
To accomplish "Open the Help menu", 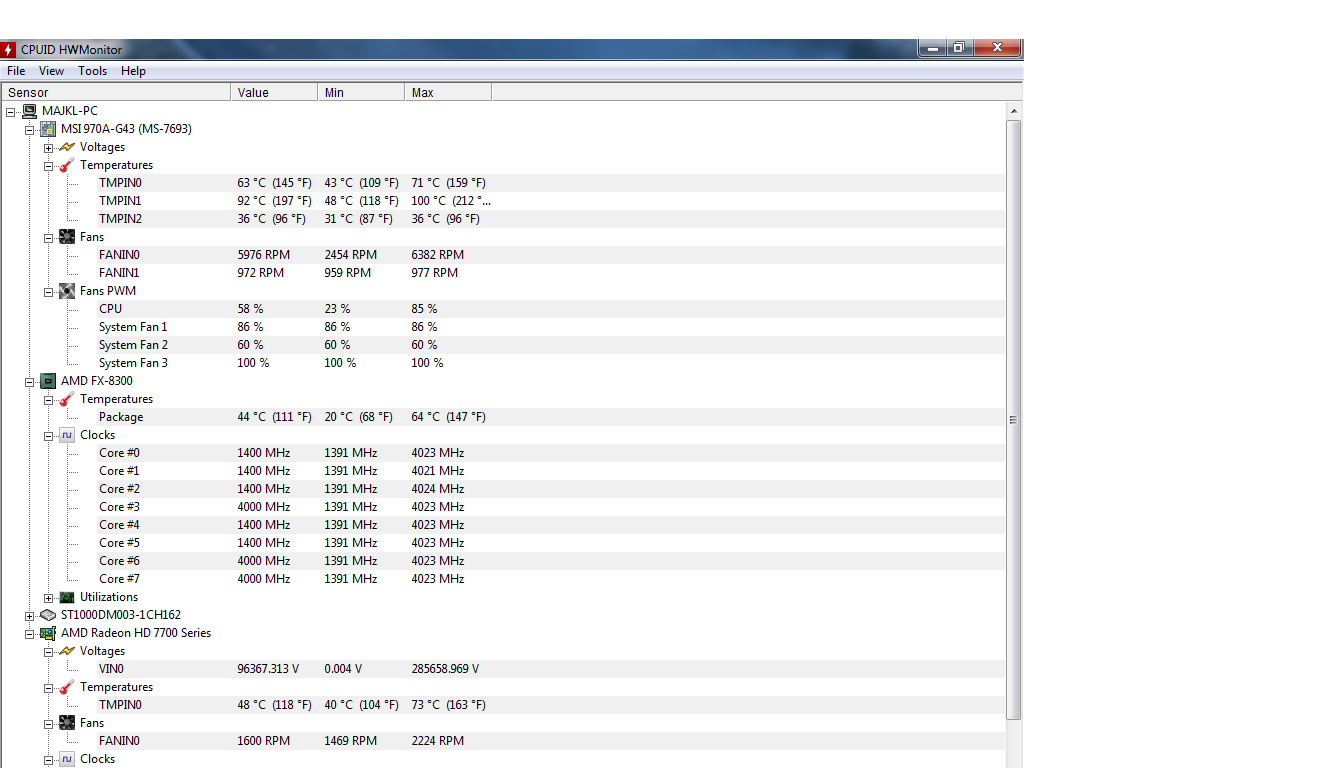I will 133,71.
